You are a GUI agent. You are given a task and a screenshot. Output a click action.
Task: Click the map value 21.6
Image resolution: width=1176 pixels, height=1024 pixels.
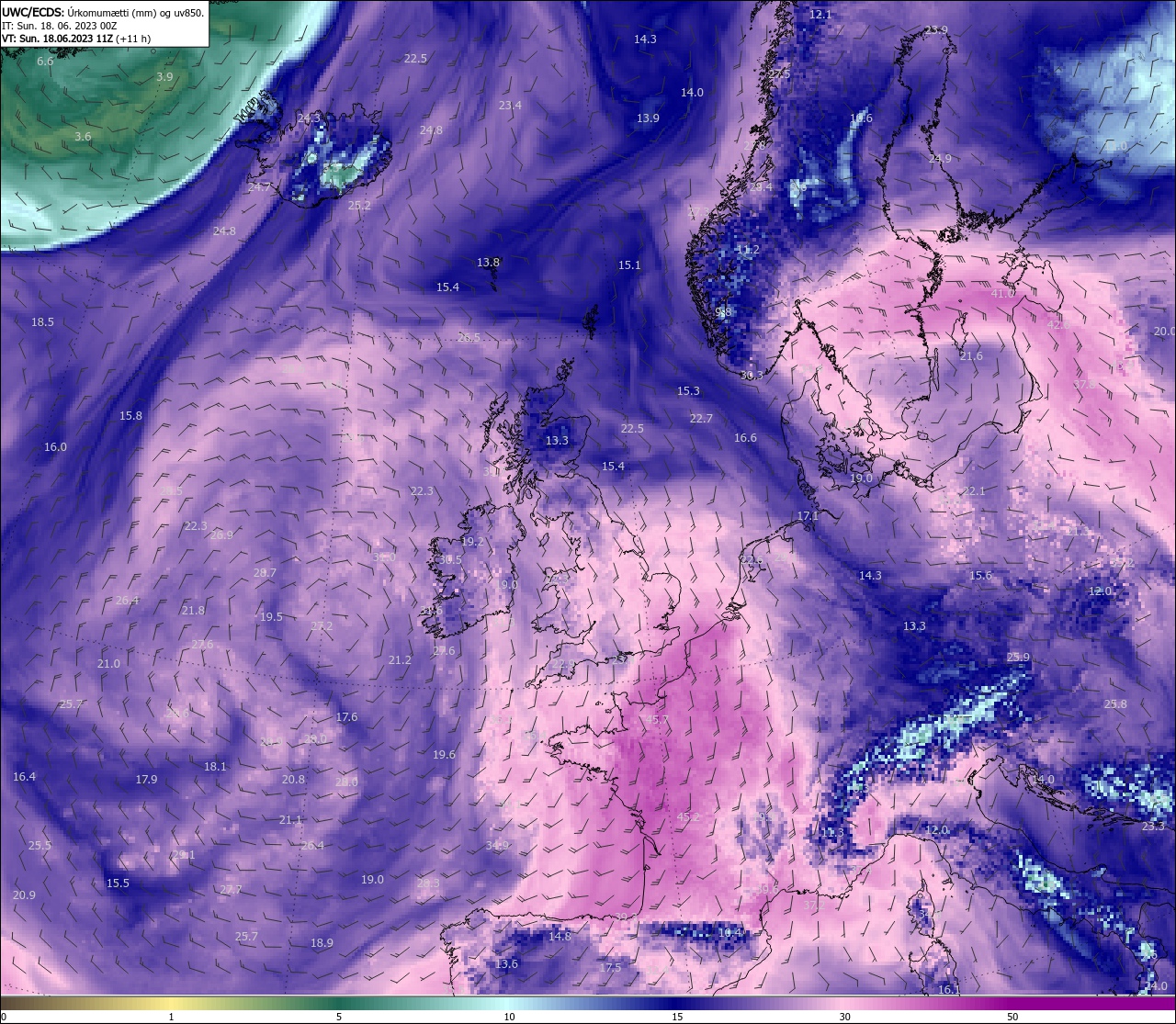click(x=971, y=356)
